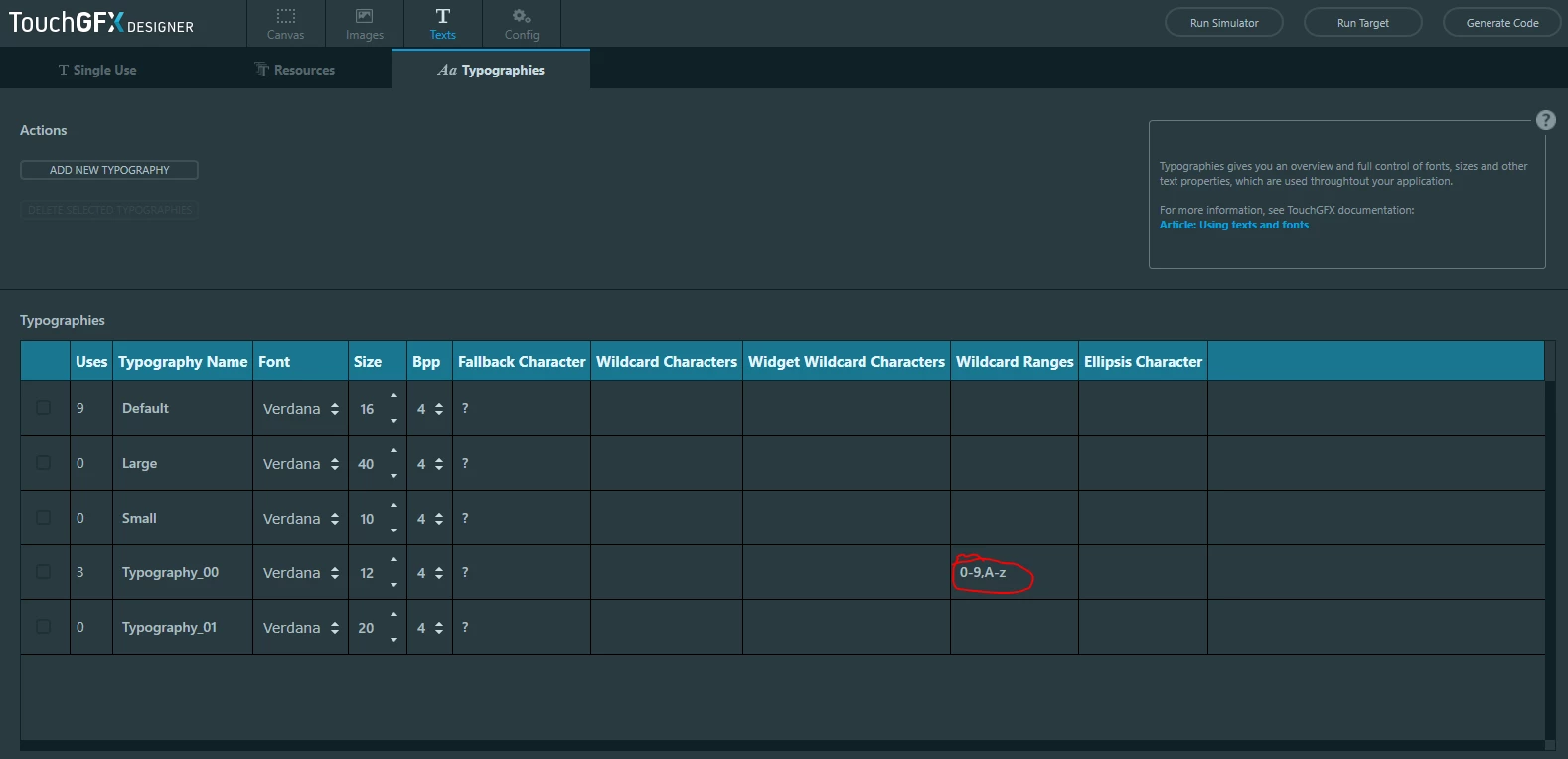Click the help question mark icon
Image resolution: width=1568 pixels, height=759 pixels.
(1545, 120)
